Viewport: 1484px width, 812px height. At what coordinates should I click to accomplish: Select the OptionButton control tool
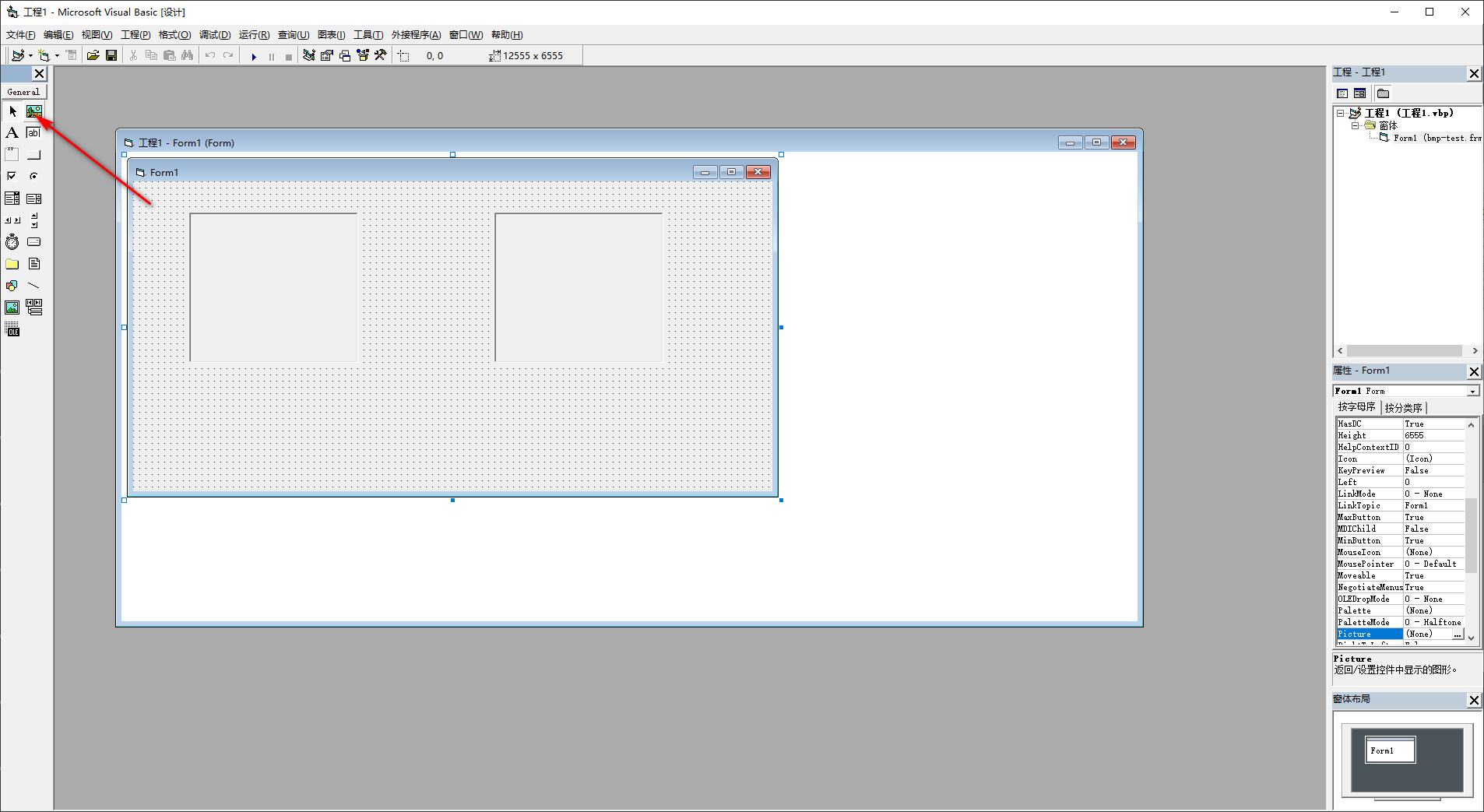tap(34, 177)
